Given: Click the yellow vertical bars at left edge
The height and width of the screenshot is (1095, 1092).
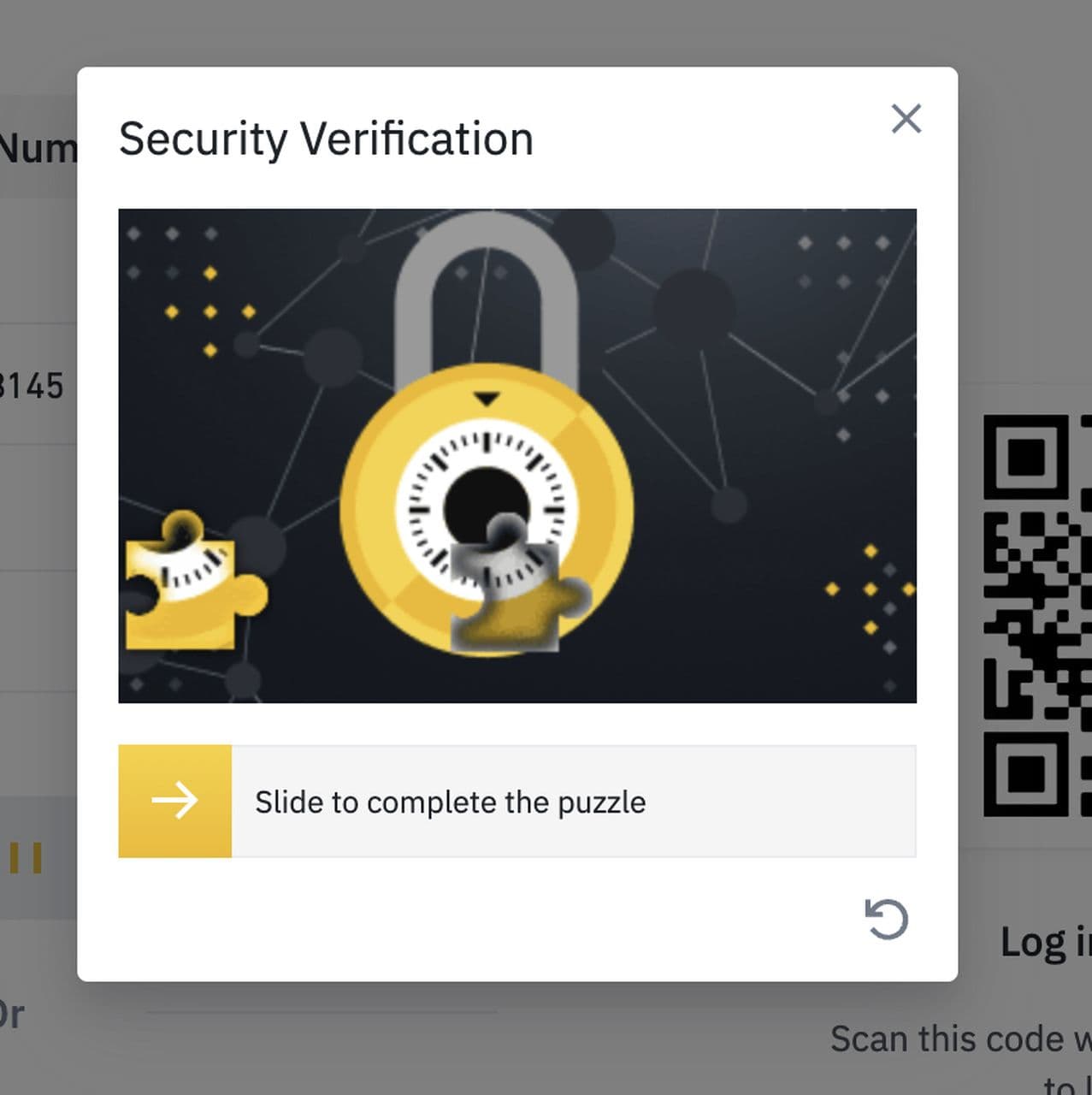Looking at the screenshot, I should 26,857.
